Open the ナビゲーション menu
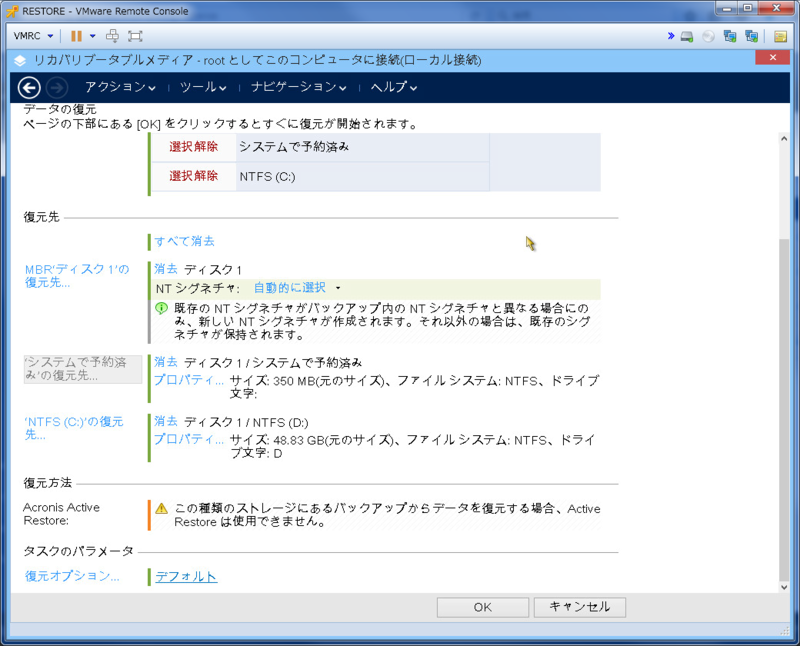This screenshot has height=646, width=800. [298, 87]
